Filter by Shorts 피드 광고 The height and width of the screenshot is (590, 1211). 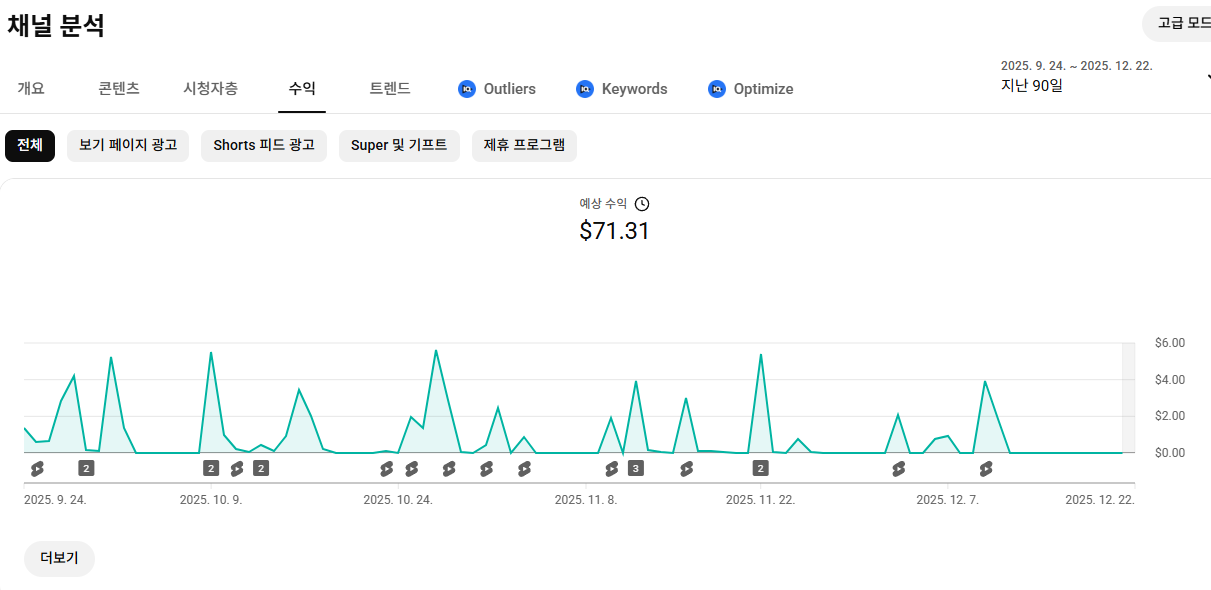(x=264, y=145)
